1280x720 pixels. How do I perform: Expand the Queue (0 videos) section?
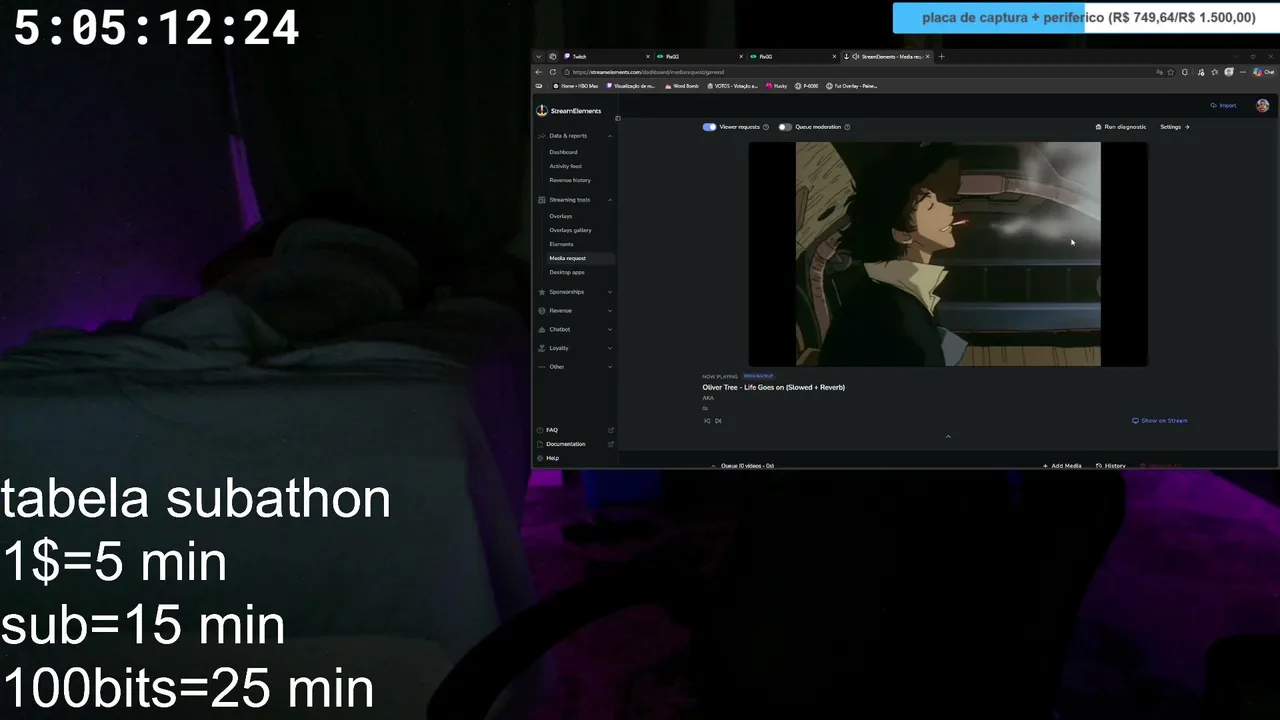[742, 466]
